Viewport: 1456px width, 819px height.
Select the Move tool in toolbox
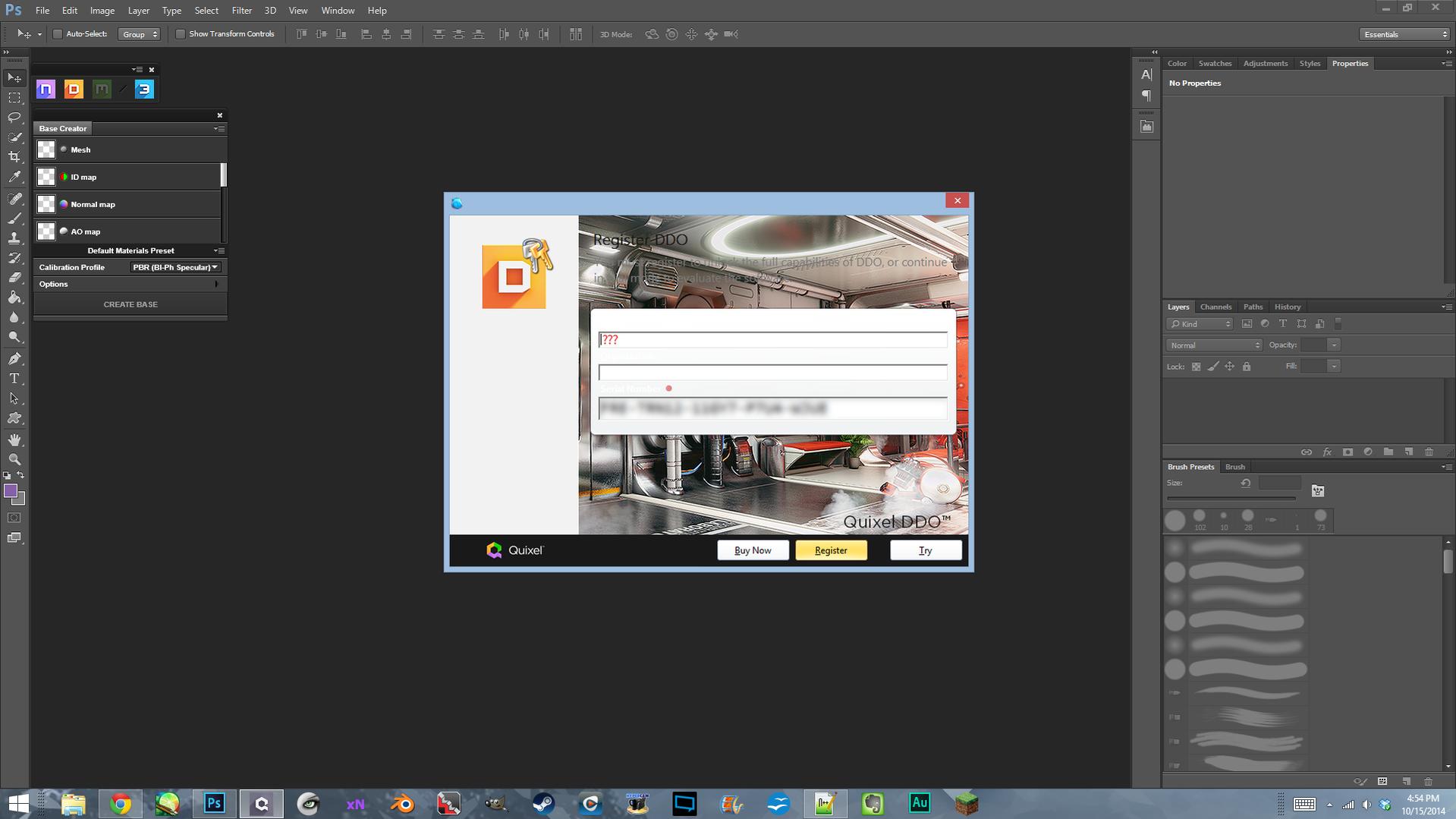pos(14,78)
